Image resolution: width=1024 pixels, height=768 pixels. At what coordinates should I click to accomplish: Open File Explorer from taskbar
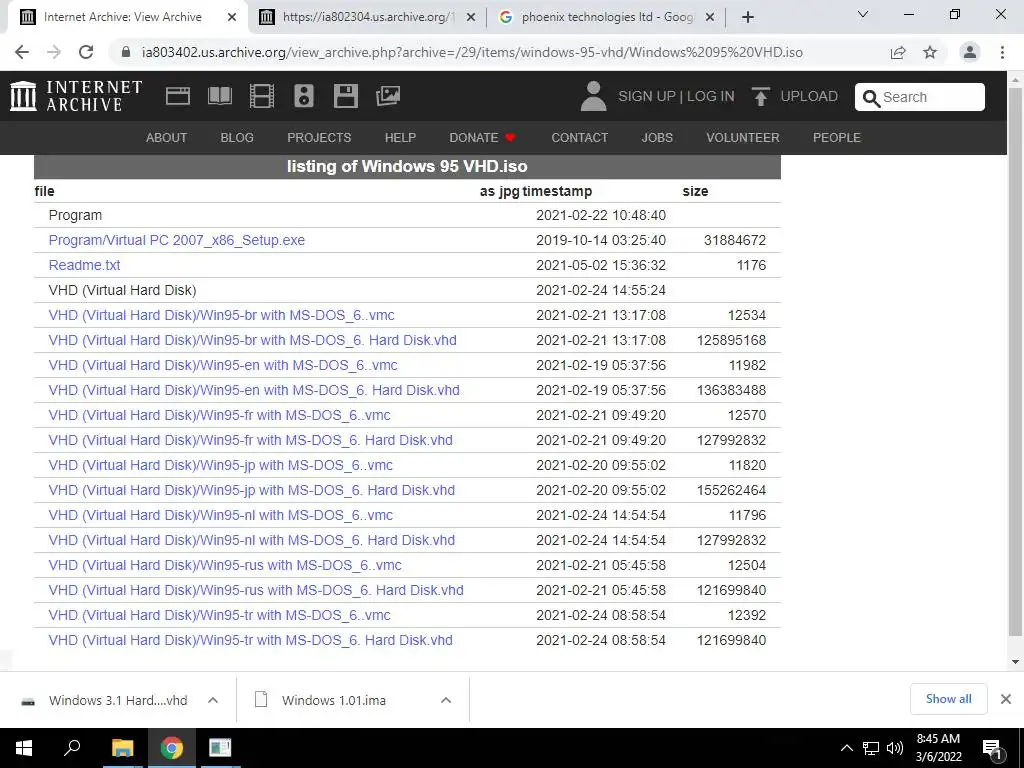122,748
